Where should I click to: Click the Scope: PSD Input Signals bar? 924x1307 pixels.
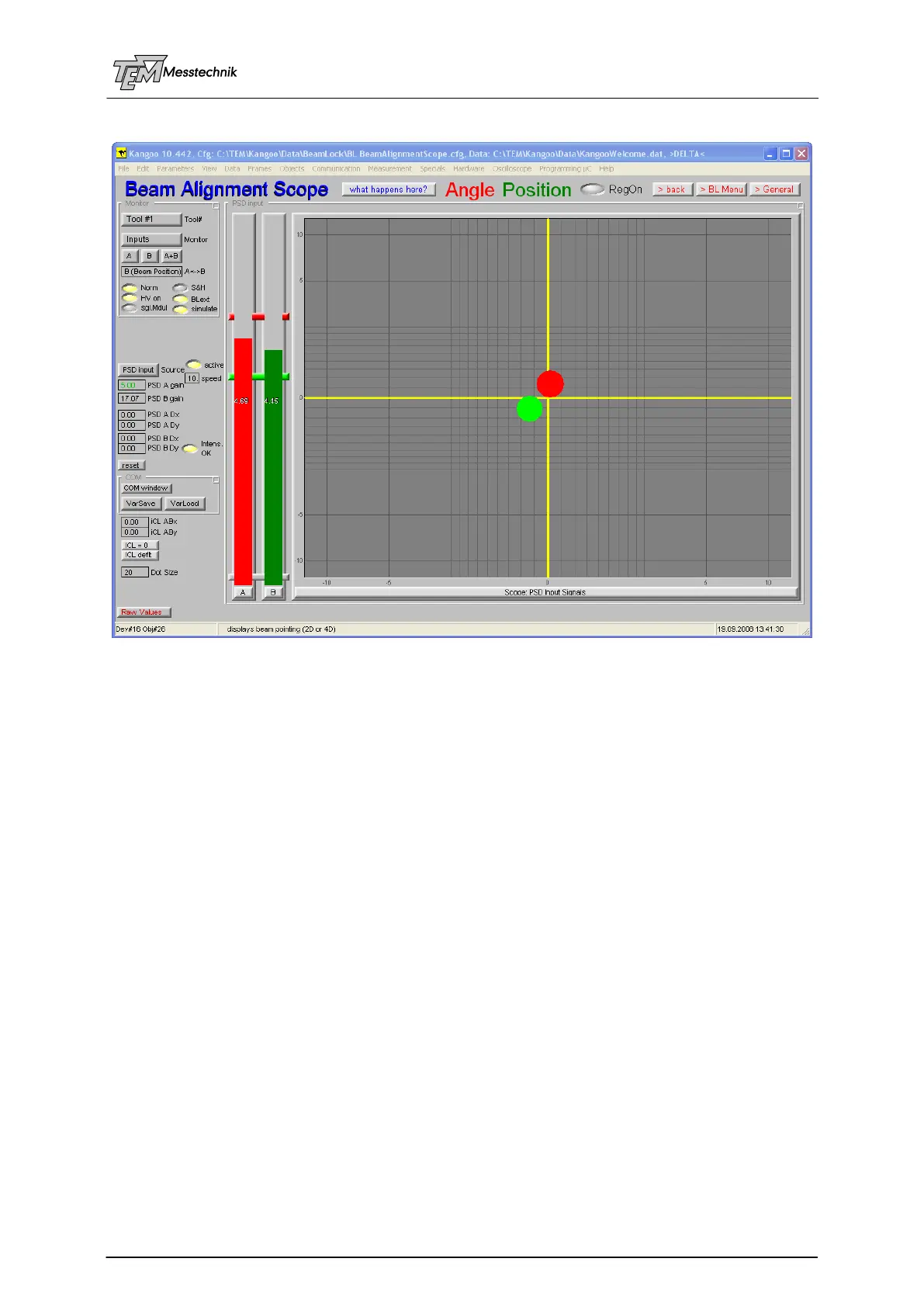click(545, 592)
